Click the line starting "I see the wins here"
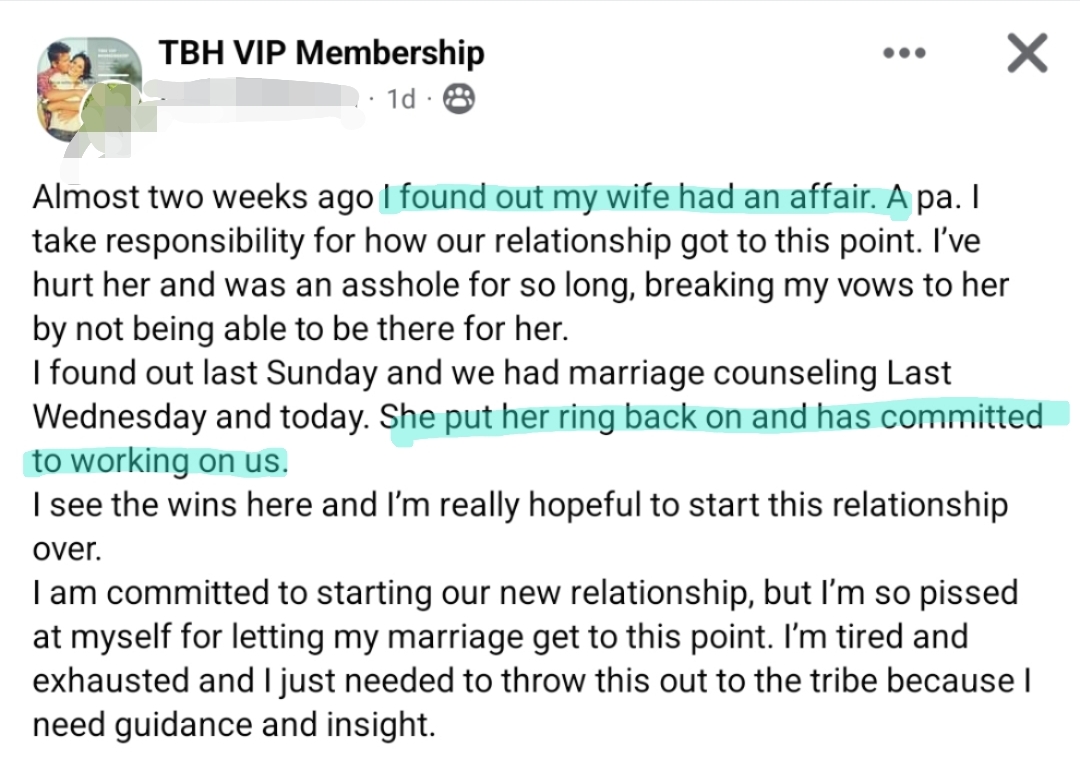 pyautogui.click(x=520, y=505)
